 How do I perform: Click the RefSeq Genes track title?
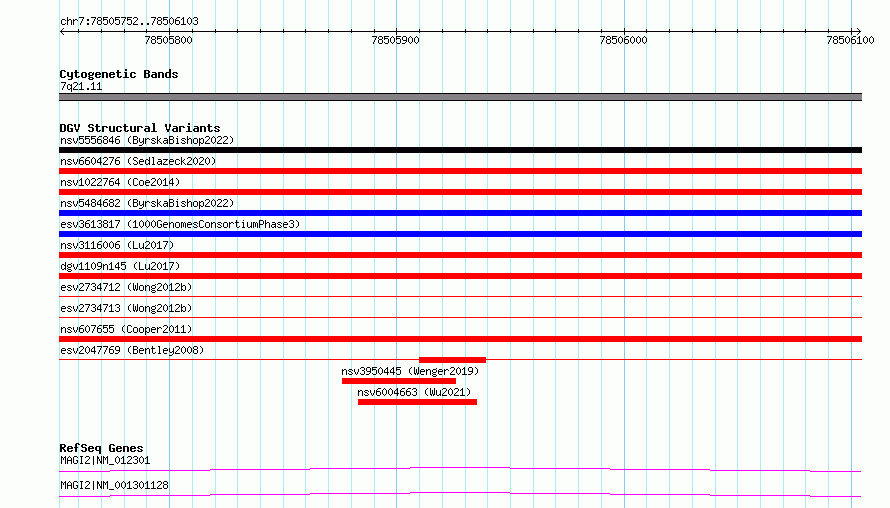[101, 448]
